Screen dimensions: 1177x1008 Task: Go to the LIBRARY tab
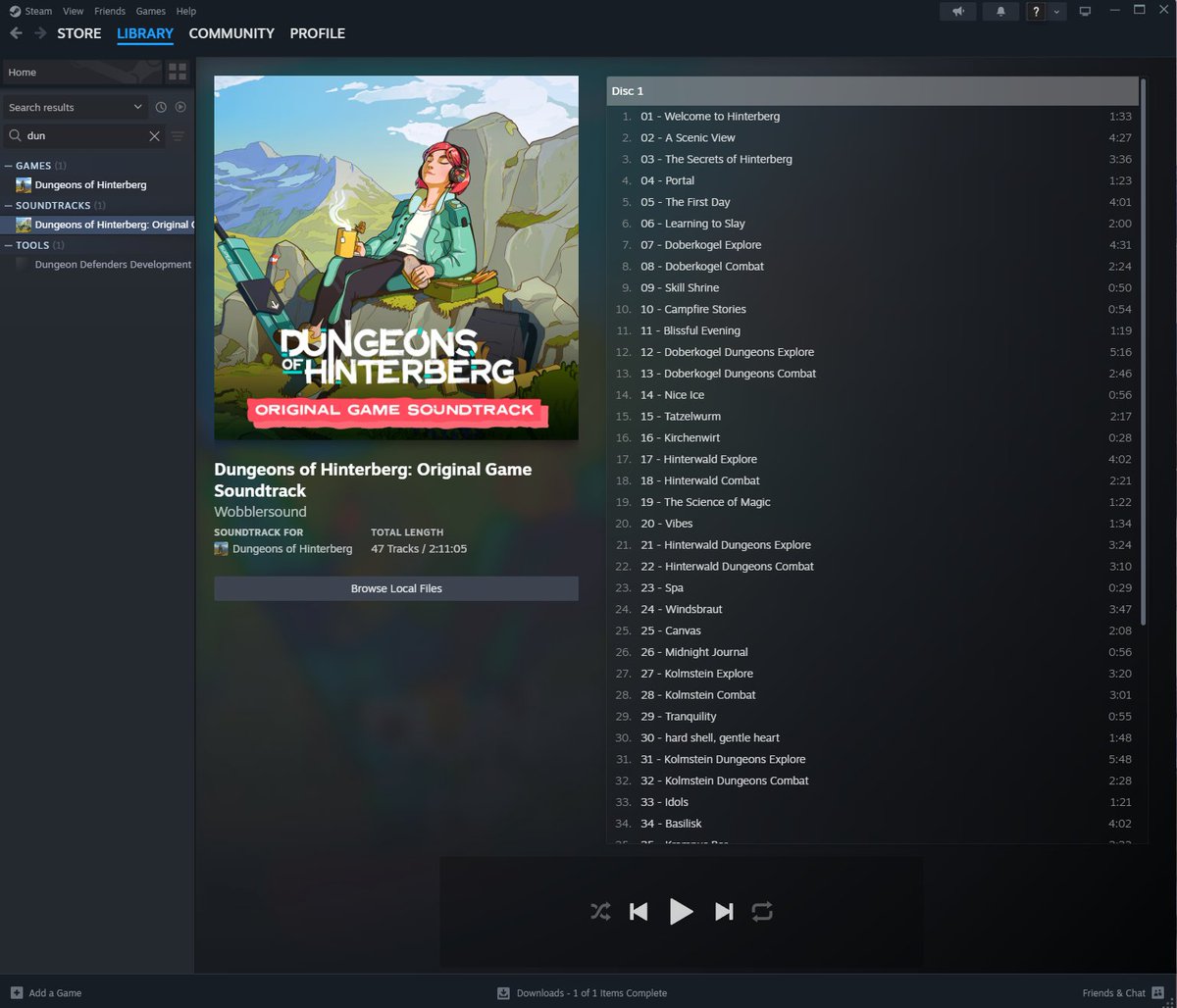point(145,33)
